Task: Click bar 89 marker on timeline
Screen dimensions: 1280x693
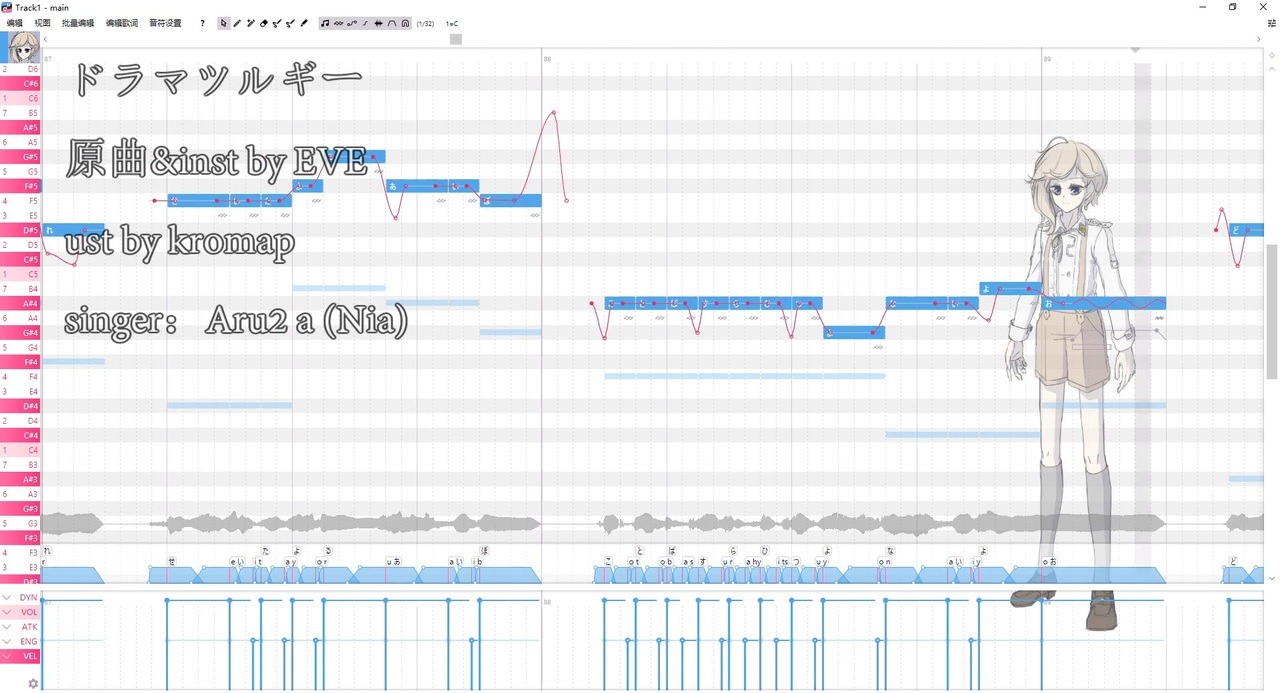Action: (x=1046, y=59)
